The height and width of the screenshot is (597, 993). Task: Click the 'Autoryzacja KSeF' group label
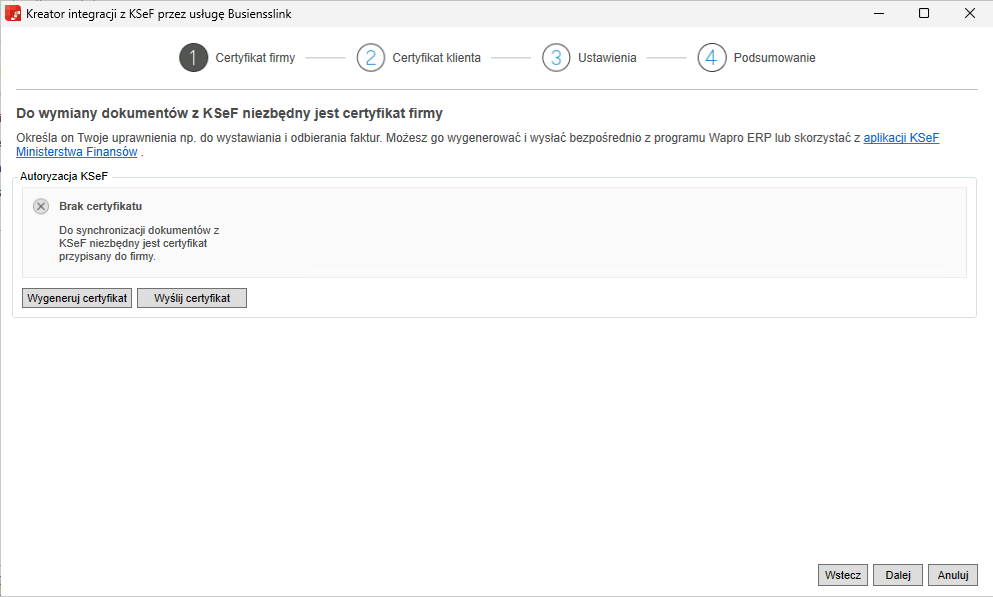pos(64,176)
